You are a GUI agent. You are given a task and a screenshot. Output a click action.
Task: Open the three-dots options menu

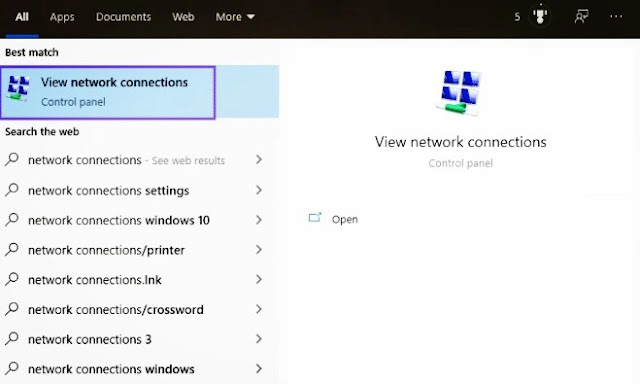(x=616, y=16)
